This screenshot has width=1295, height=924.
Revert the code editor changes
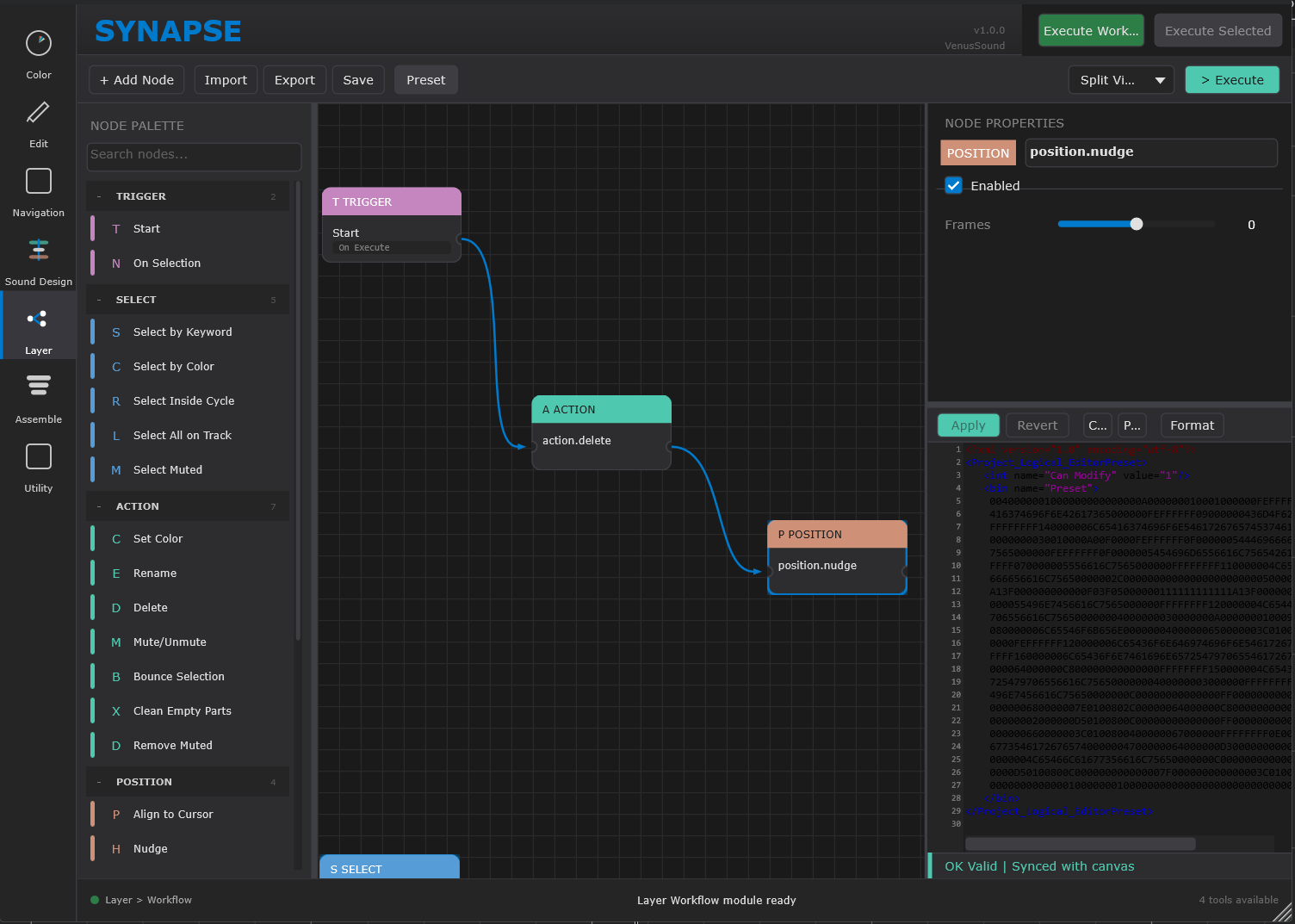coord(1038,425)
